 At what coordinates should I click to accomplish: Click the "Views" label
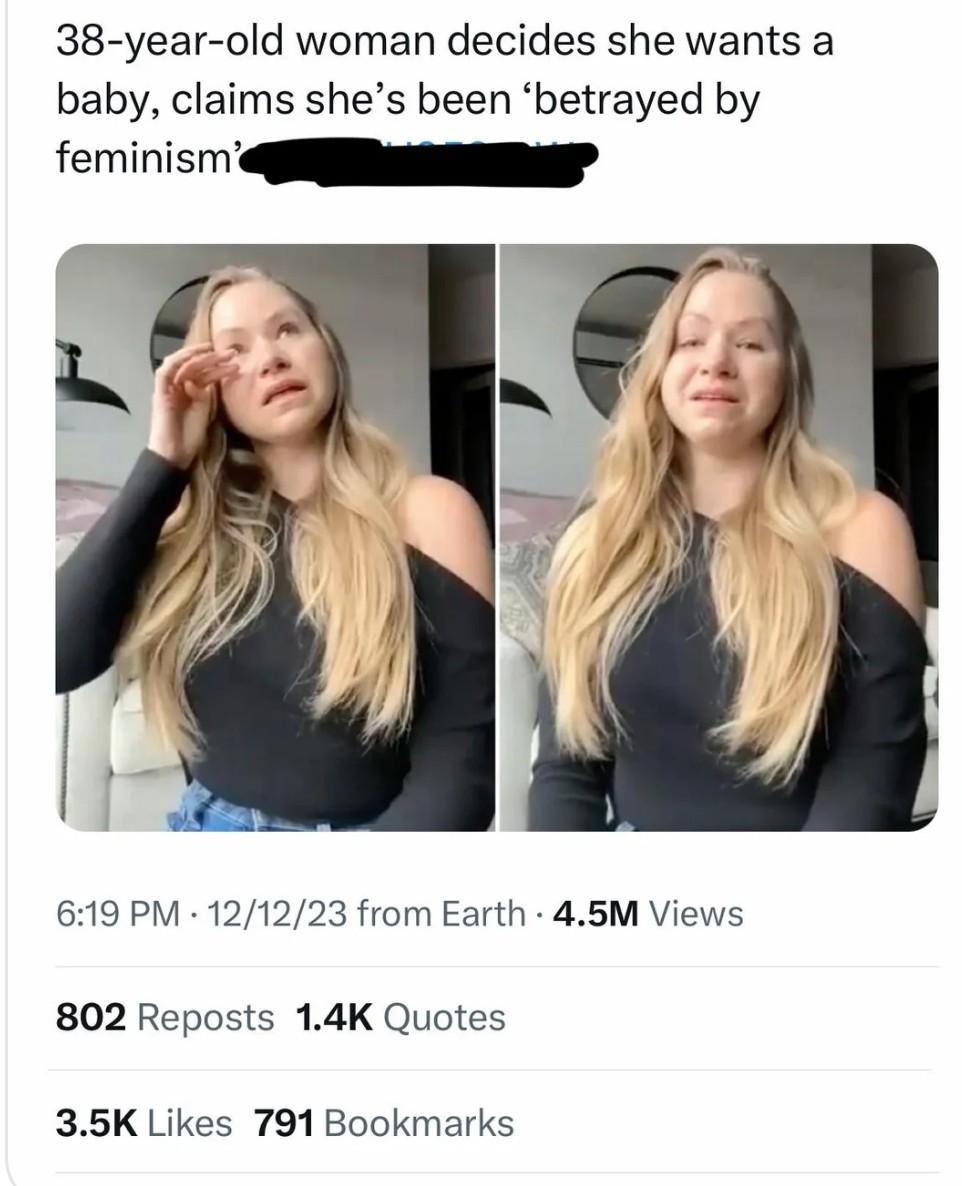click(696, 913)
